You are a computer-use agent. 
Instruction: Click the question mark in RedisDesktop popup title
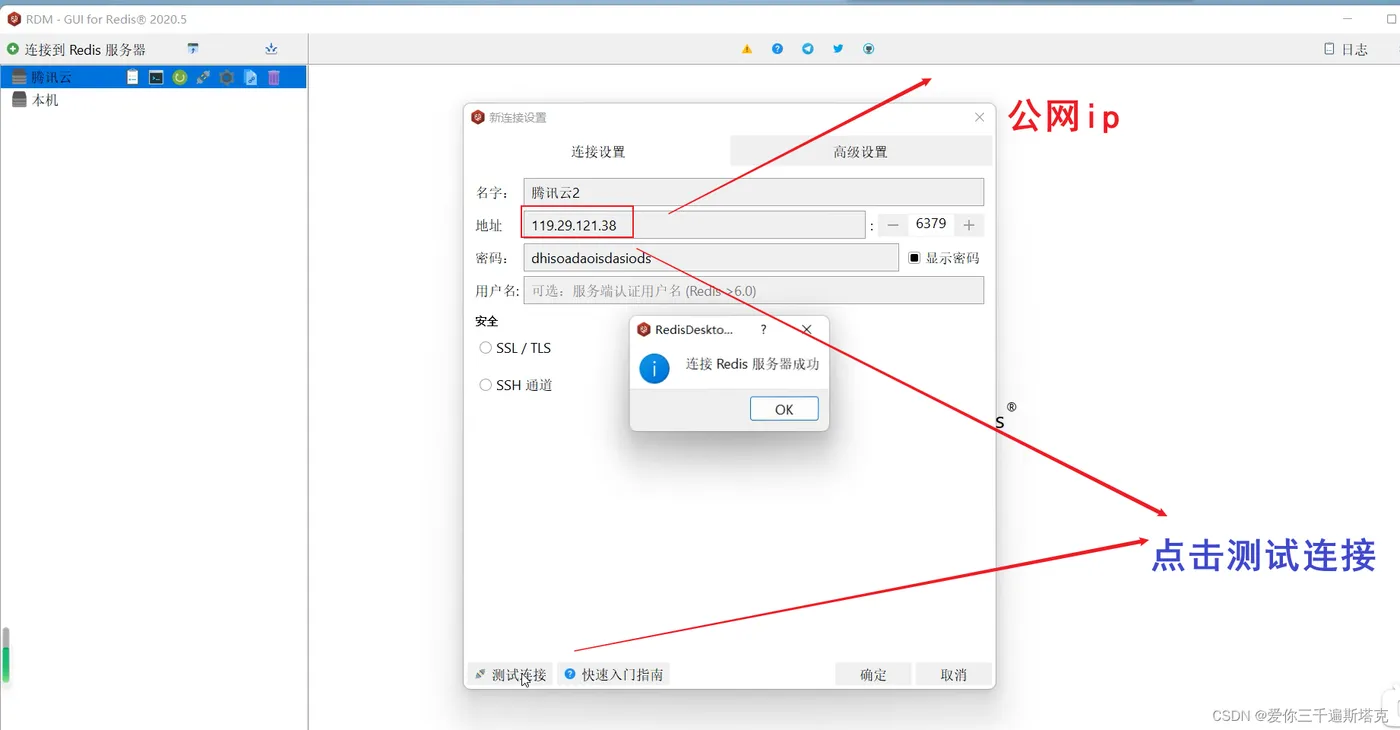[x=764, y=329]
